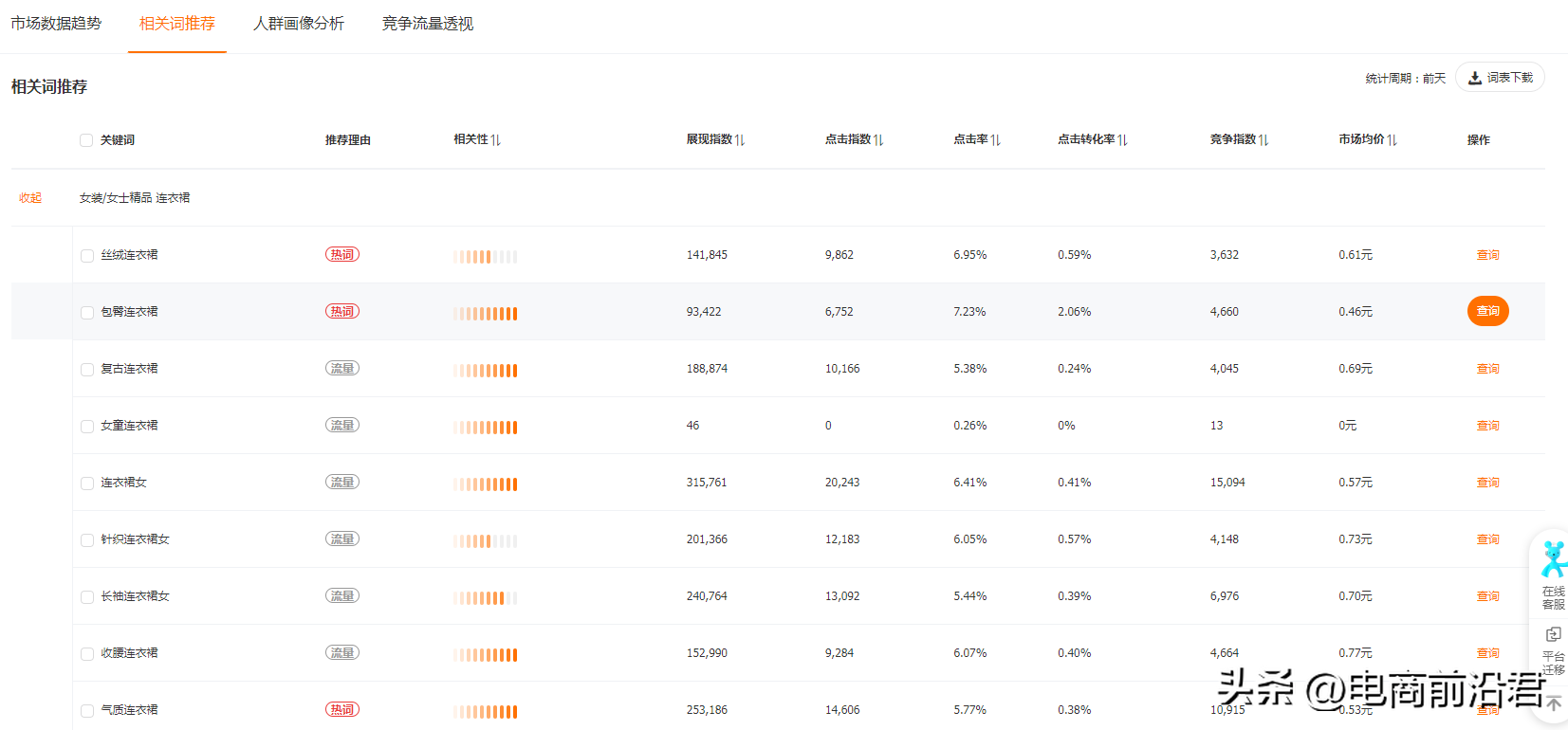Screen dimensions: 1568x730
Task: Click 统计周期：前天 label
Action: point(1406,79)
